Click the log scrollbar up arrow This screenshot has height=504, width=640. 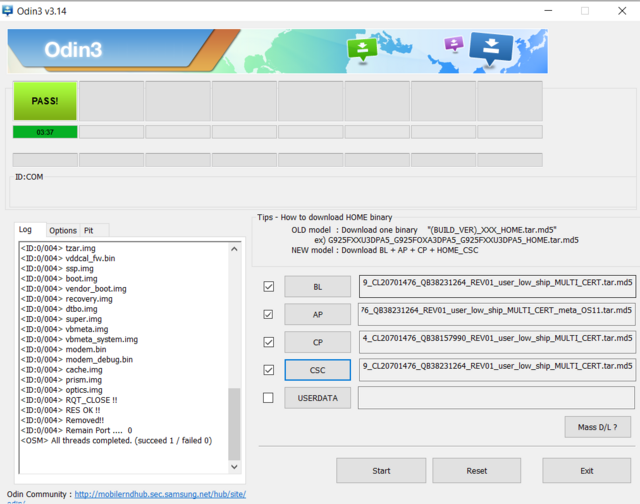click(234, 249)
